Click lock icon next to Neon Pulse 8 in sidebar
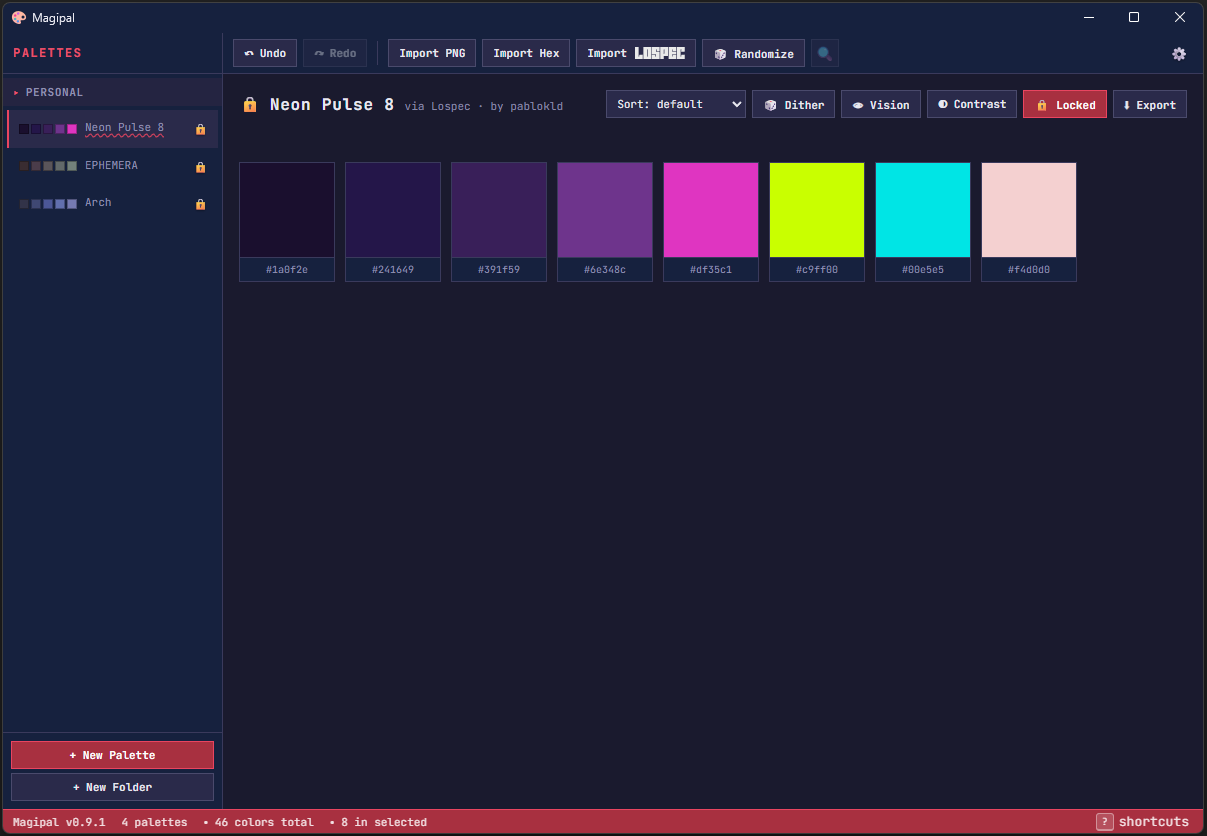The height and width of the screenshot is (836, 1207). [x=200, y=129]
